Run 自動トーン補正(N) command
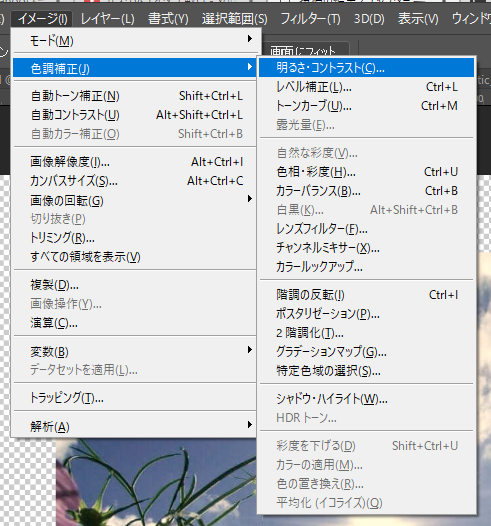The image size is (491, 526). click(x=134, y=96)
